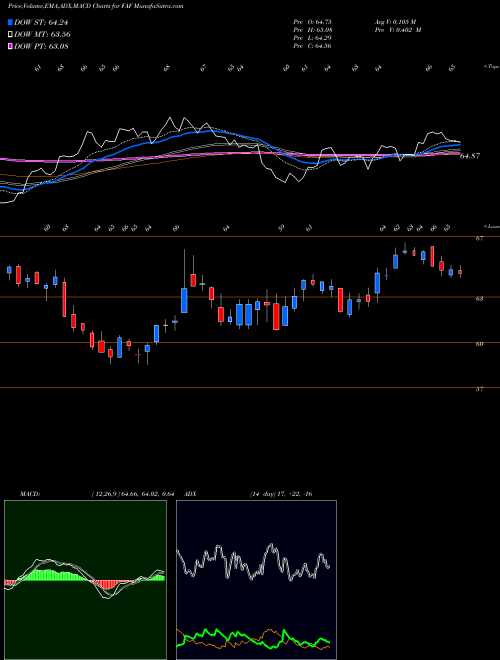
Task: Click the white DOW MT legend swatch
Action: pyautogui.click(x=10, y=35)
